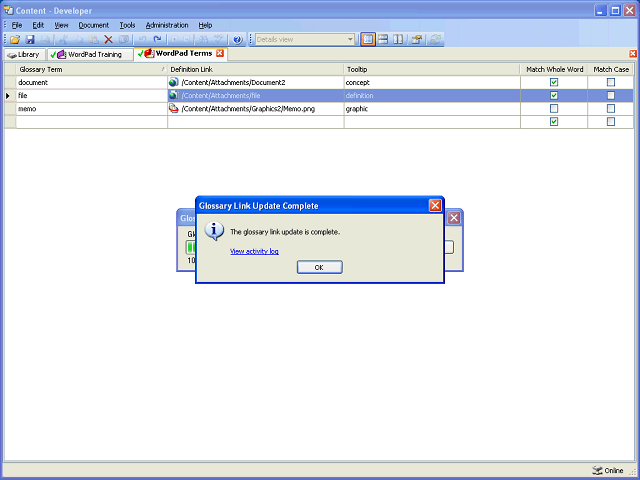The width and height of the screenshot is (640, 480).
Task: Open the View activity log link
Action: 254,251
